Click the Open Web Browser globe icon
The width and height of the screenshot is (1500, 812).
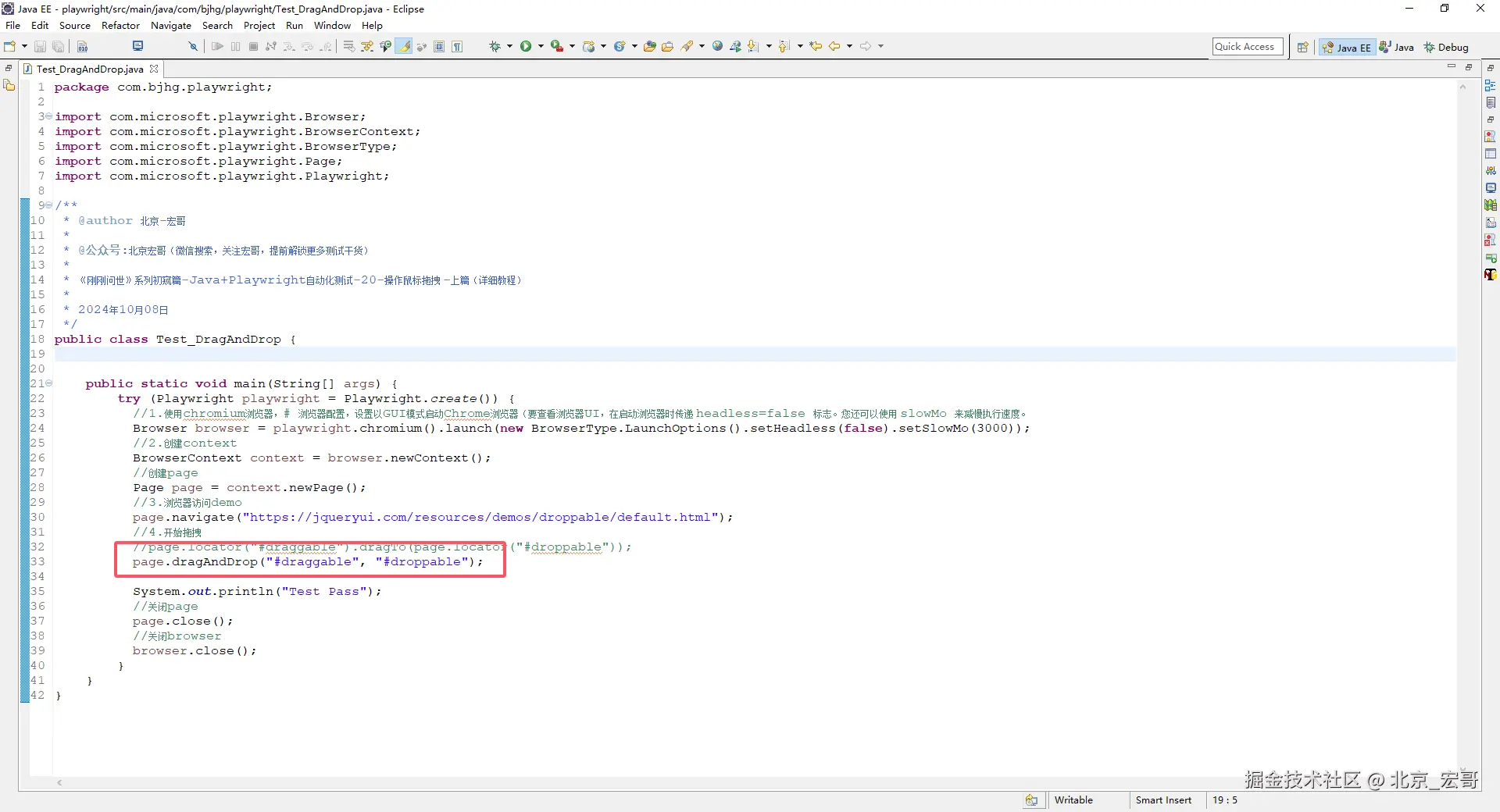tap(717, 46)
